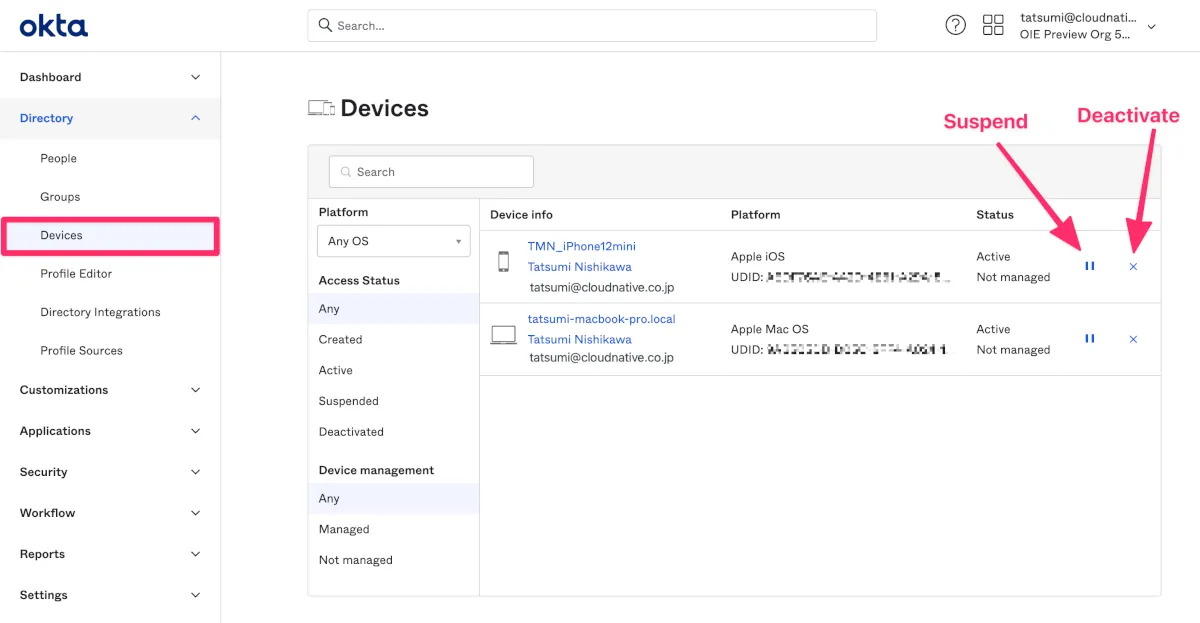The width and height of the screenshot is (1200, 623).
Task: Filter device management by Not managed
Action: 355,560
